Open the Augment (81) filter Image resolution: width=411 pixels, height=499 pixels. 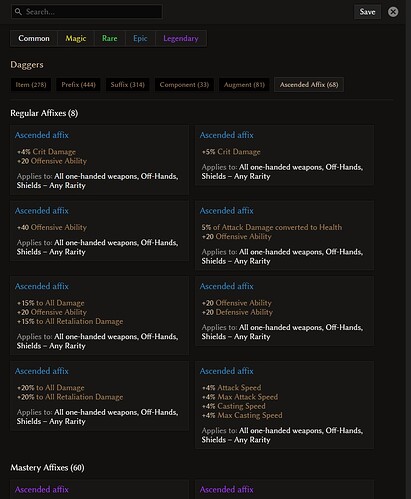tap(244, 85)
